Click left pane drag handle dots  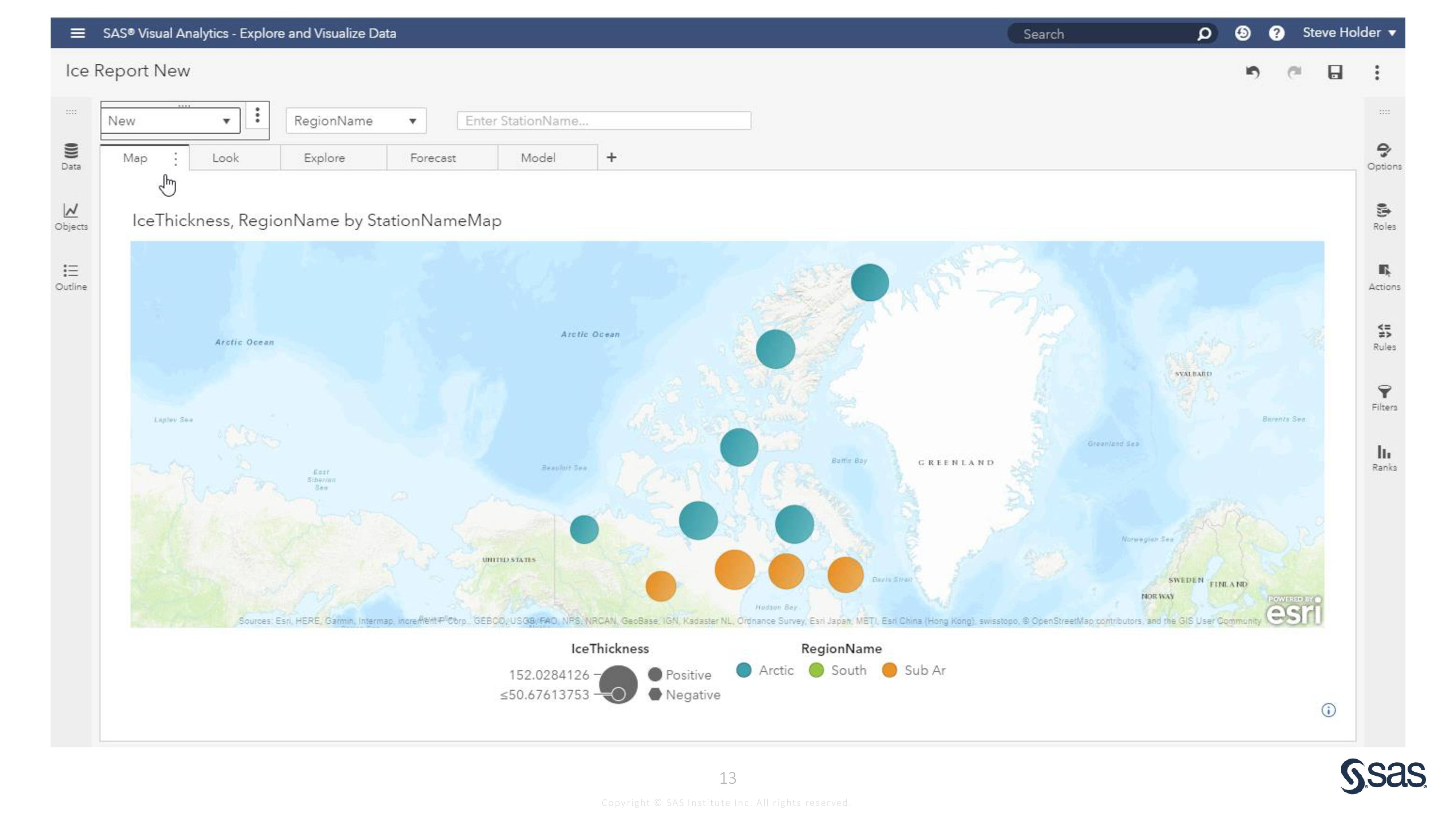click(71, 112)
